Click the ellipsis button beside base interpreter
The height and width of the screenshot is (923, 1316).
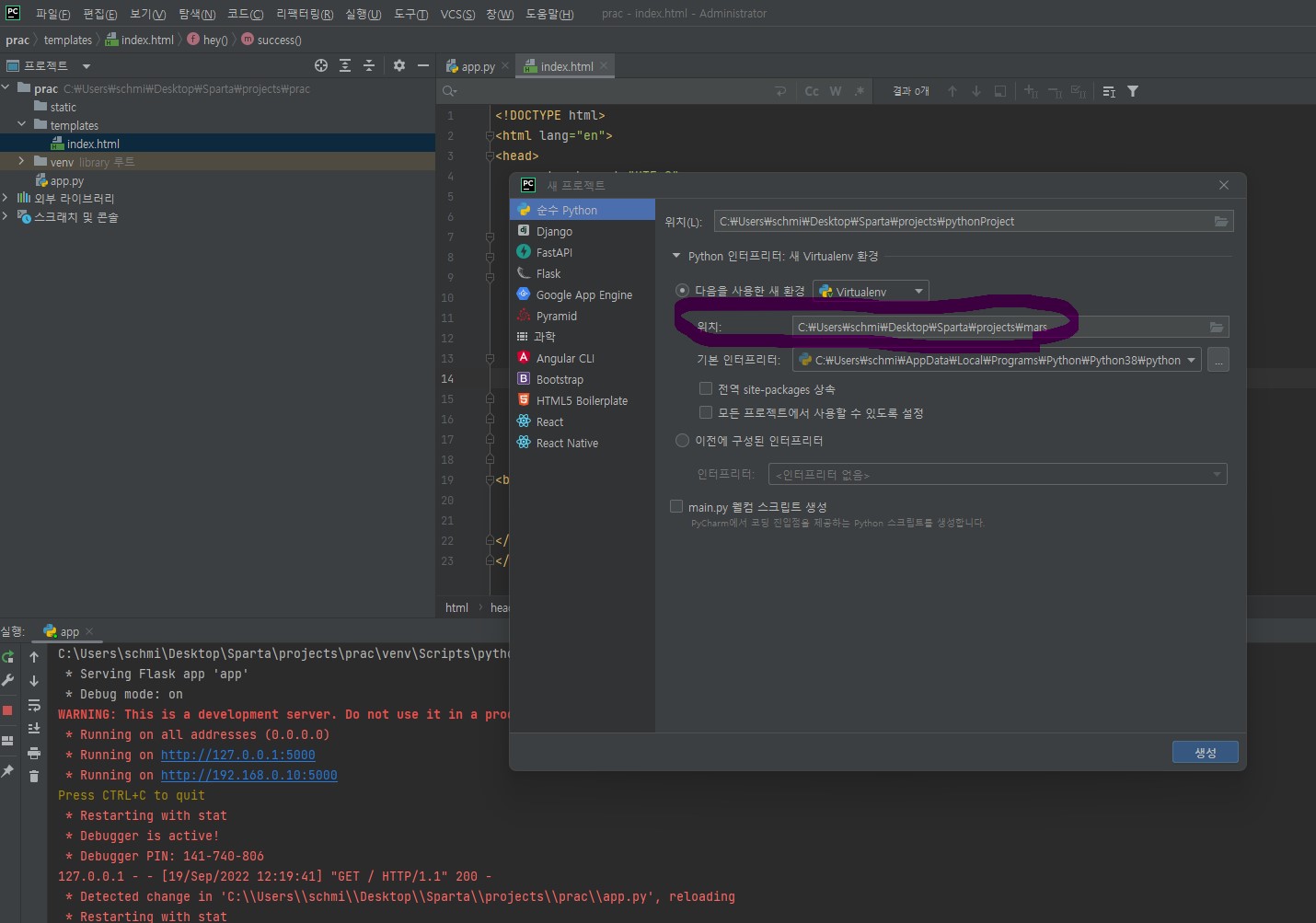coord(1218,360)
